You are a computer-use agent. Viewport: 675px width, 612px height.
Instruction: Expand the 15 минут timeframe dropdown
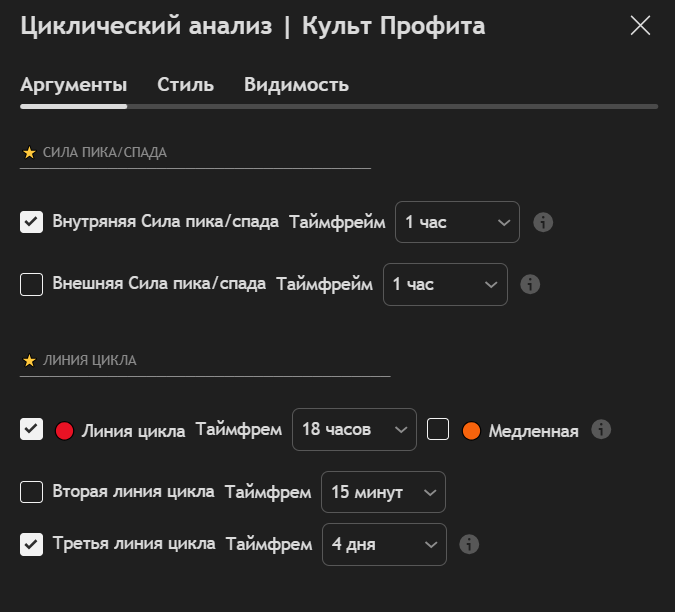click(x=383, y=492)
